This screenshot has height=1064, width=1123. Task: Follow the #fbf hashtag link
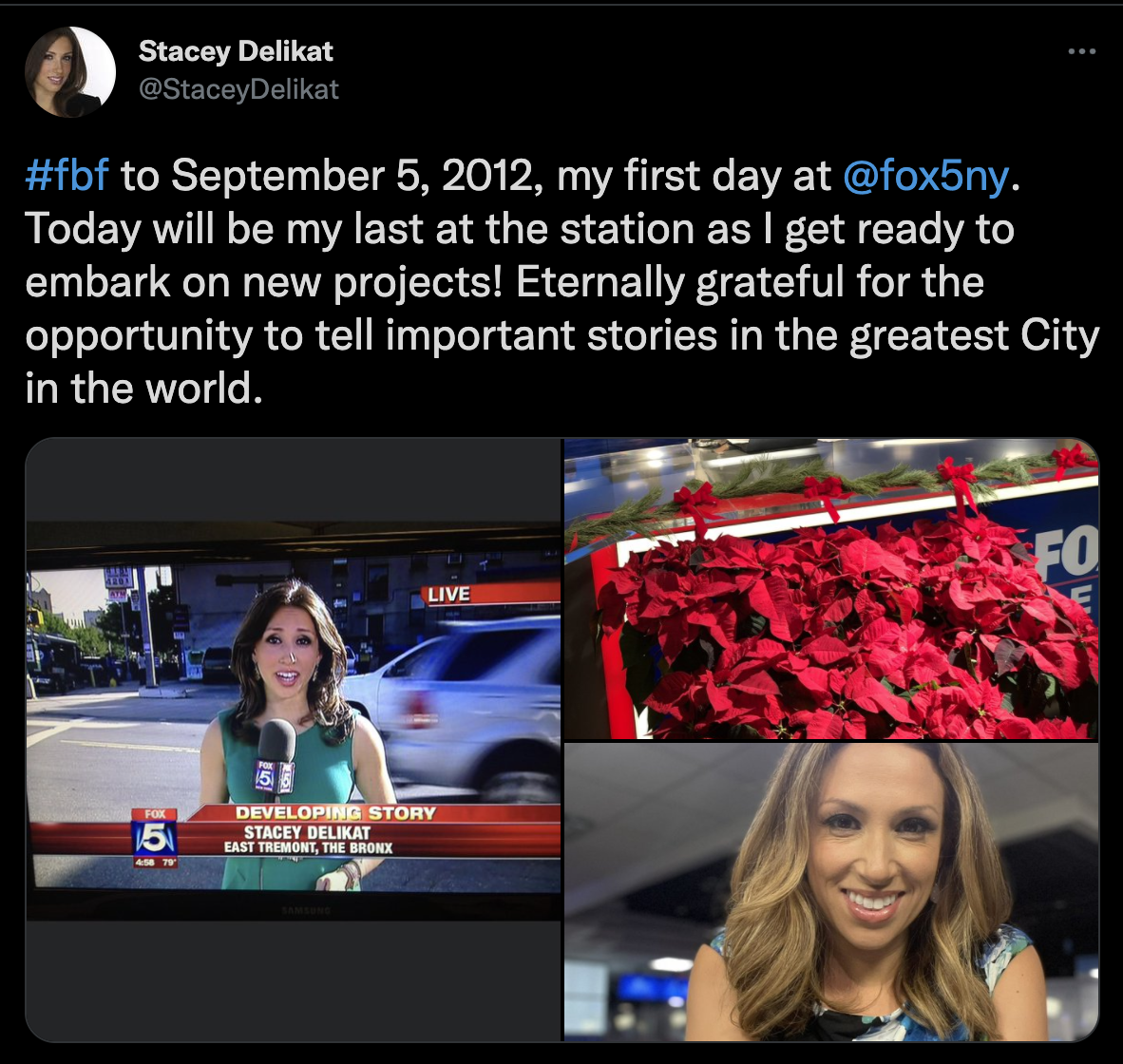coord(67,176)
